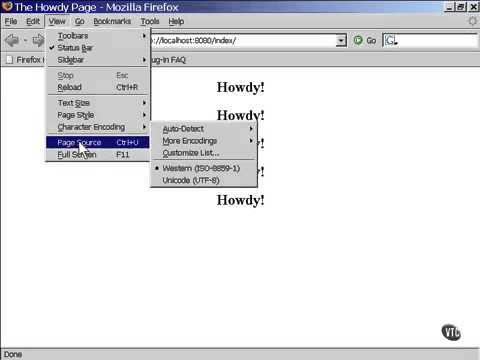This screenshot has width=480, height=360.
Task: Expand the Sidebar submenu
Action: 97,60
